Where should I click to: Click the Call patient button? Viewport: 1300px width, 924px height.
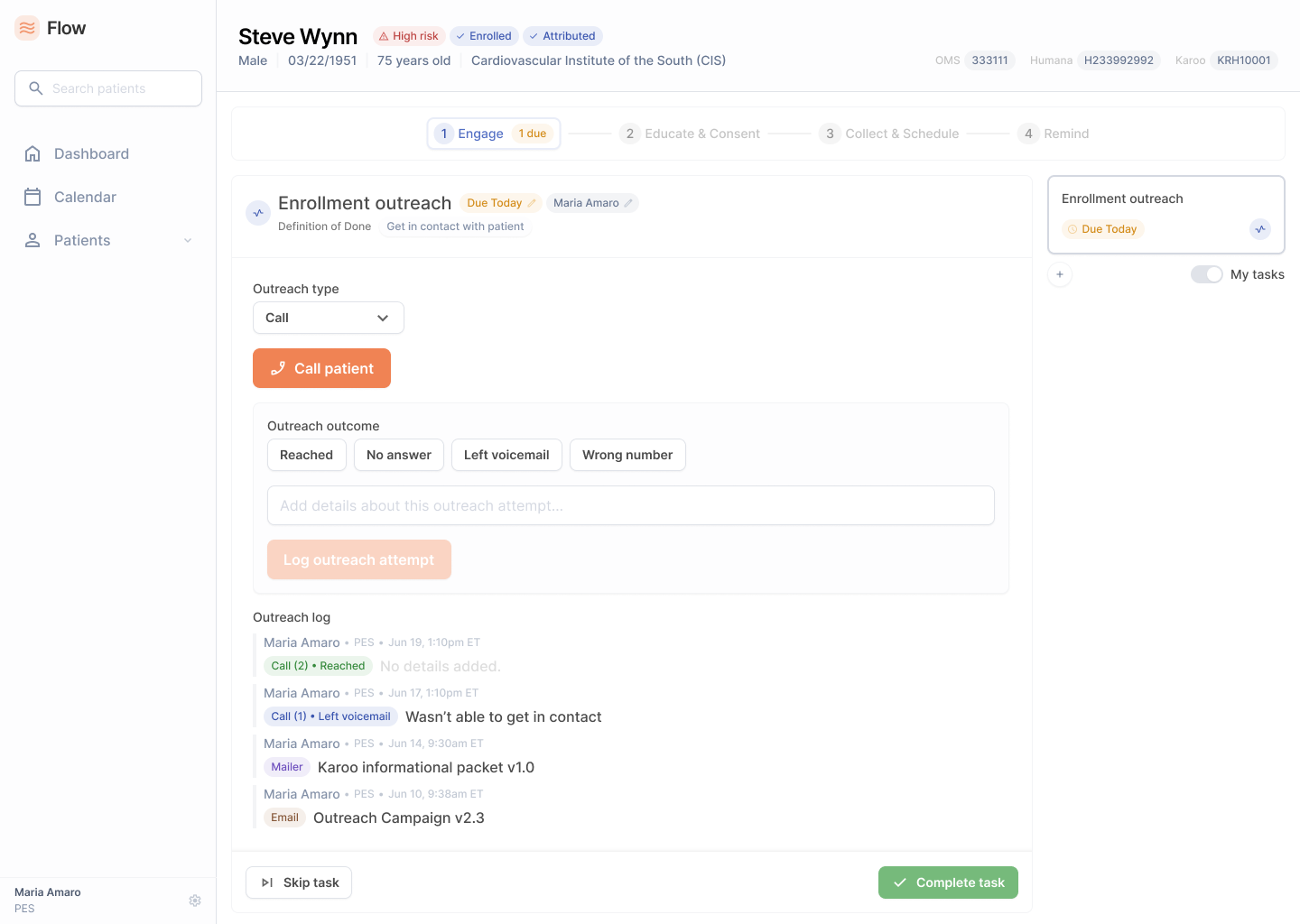tap(321, 368)
